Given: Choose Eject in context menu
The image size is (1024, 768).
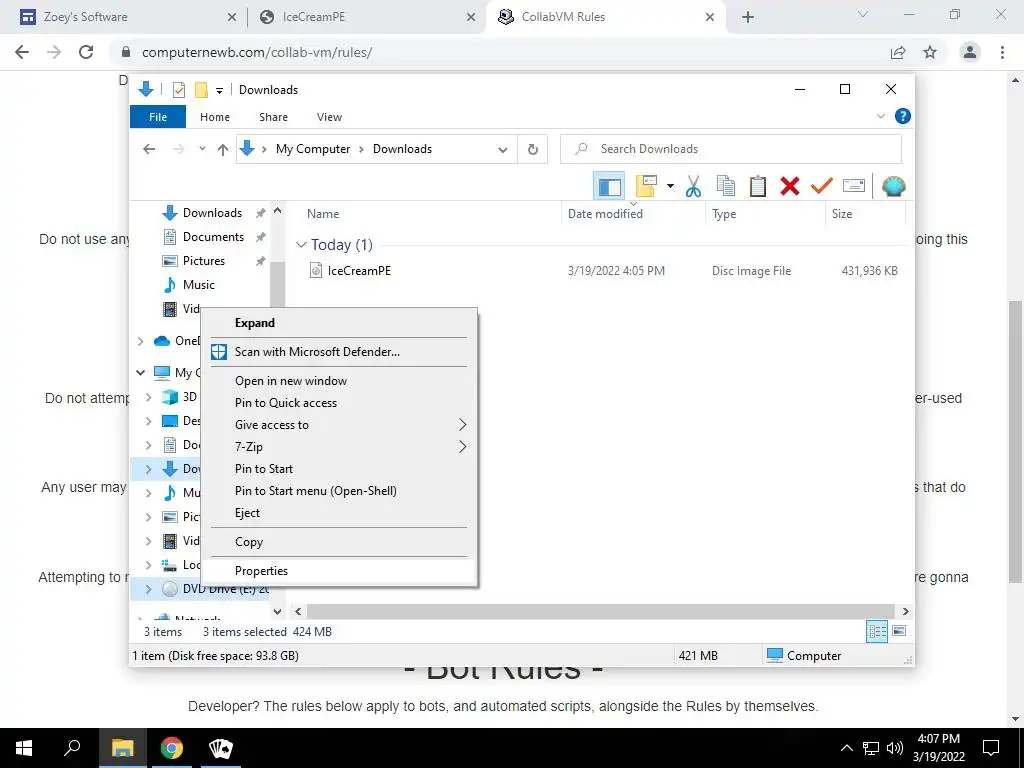Looking at the screenshot, I should (340, 513).
